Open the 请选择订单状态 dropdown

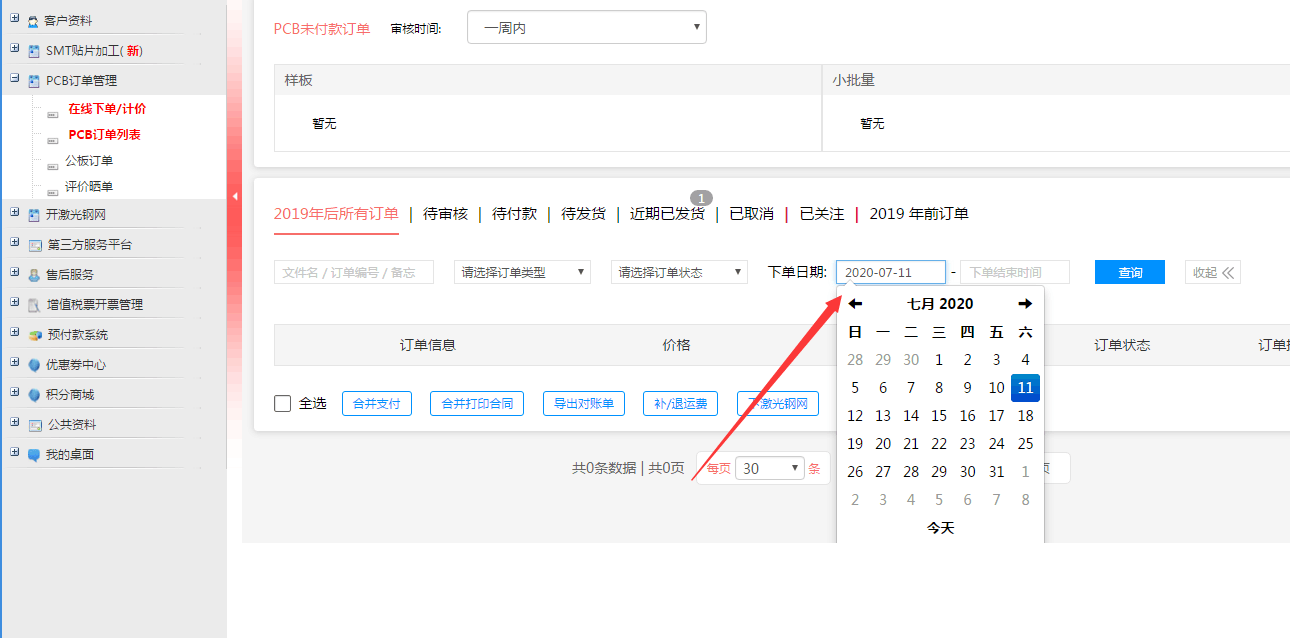pos(679,272)
